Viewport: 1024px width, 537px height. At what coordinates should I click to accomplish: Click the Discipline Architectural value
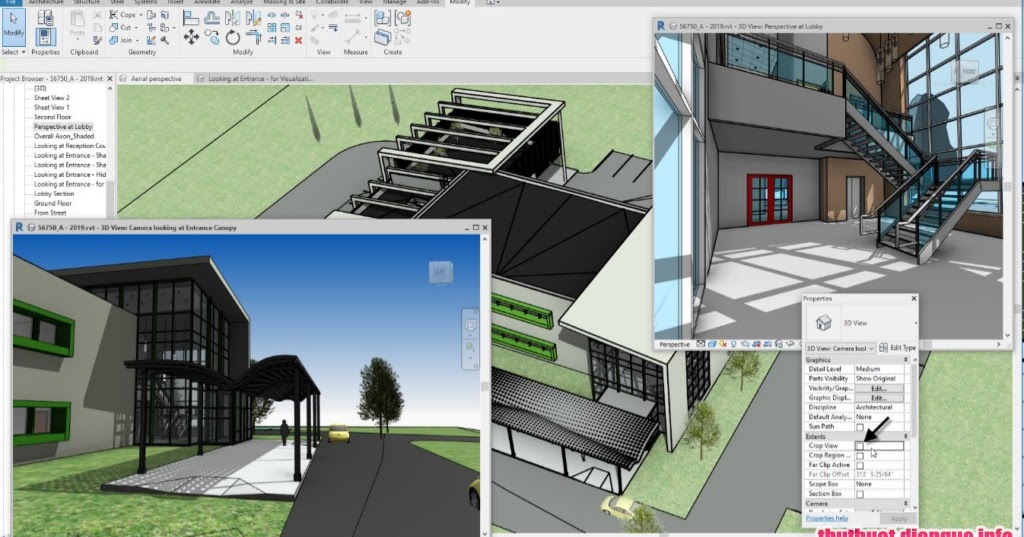pos(879,408)
